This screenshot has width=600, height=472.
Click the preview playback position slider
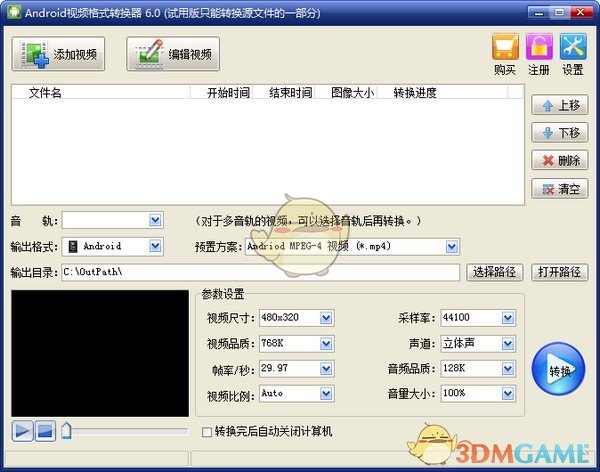[x=125, y=432]
